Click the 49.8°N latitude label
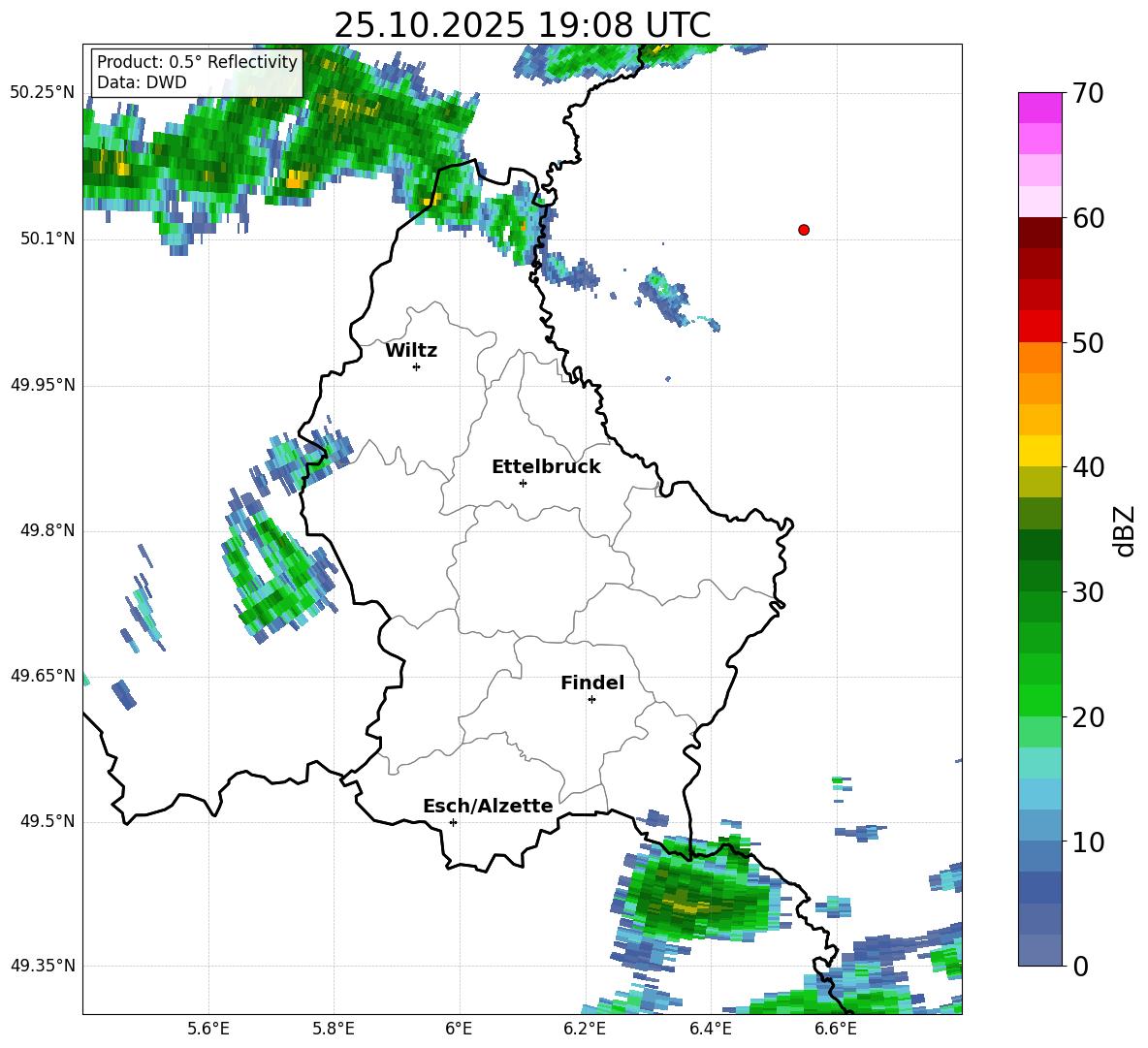Viewport: 1148px width, 1048px height. coord(48,530)
